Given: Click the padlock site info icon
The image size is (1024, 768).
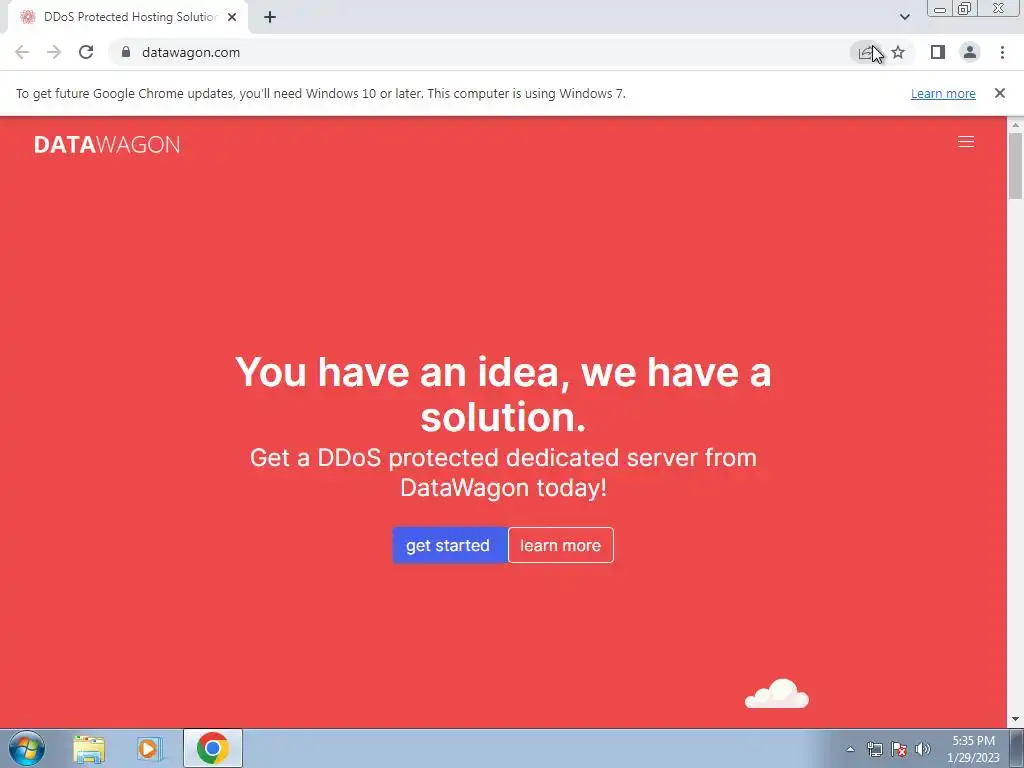Looking at the screenshot, I should coord(126,52).
